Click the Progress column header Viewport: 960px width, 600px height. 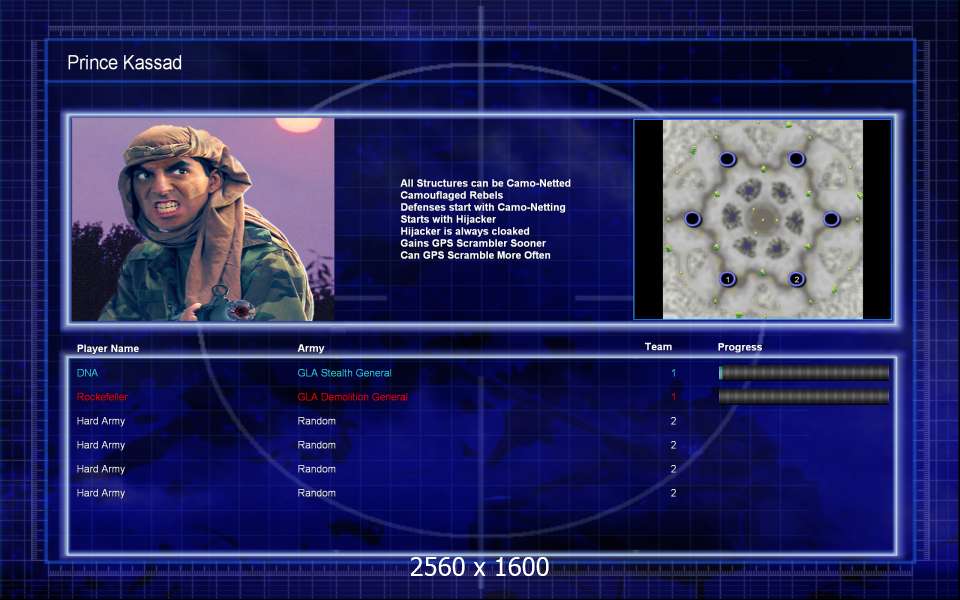740,347
